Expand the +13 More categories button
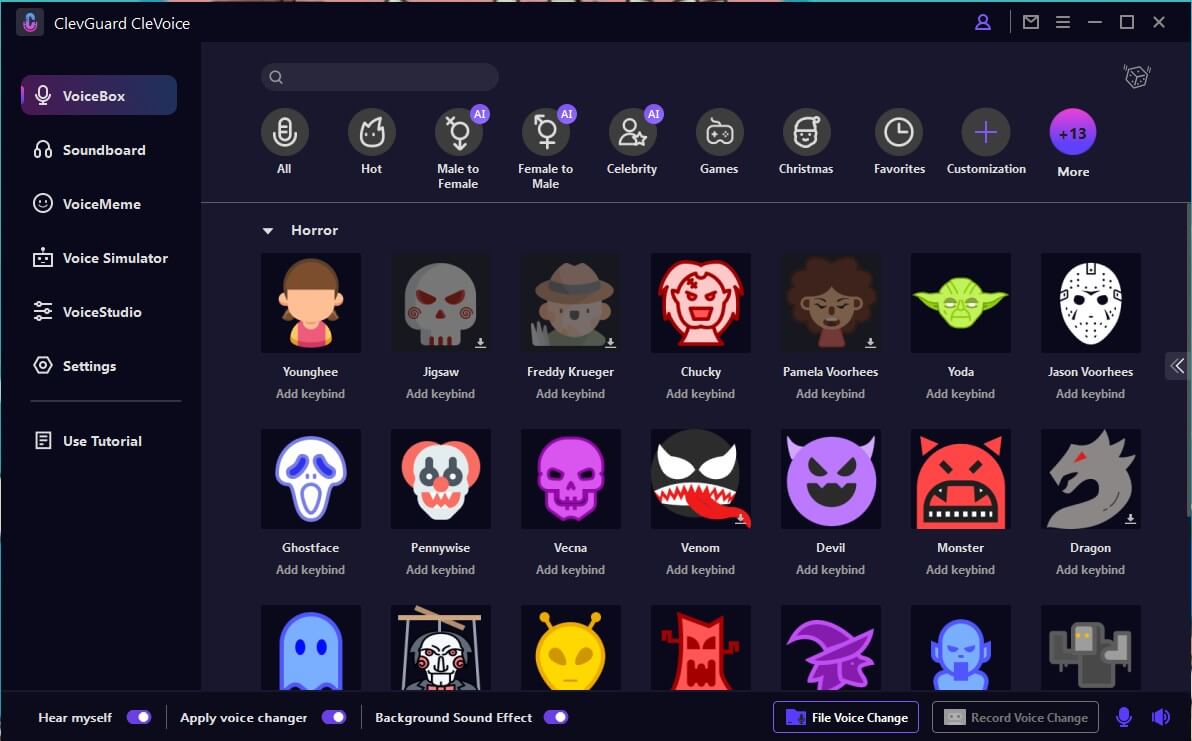Screen dimensions: 1192x741 tap(1073, 133)
